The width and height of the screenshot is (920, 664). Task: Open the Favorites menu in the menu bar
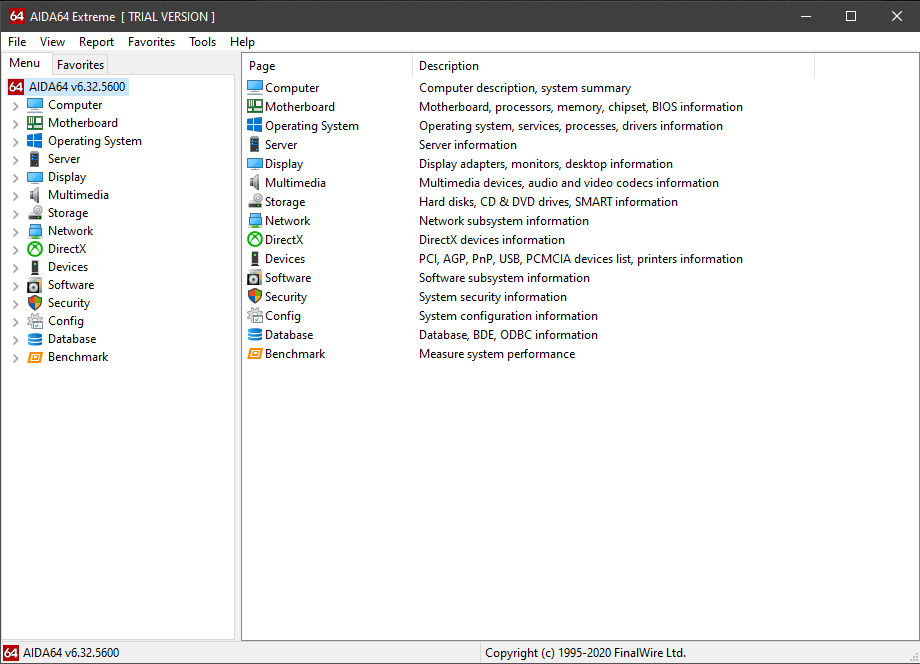pyautogui.click(x=151, y=42)
